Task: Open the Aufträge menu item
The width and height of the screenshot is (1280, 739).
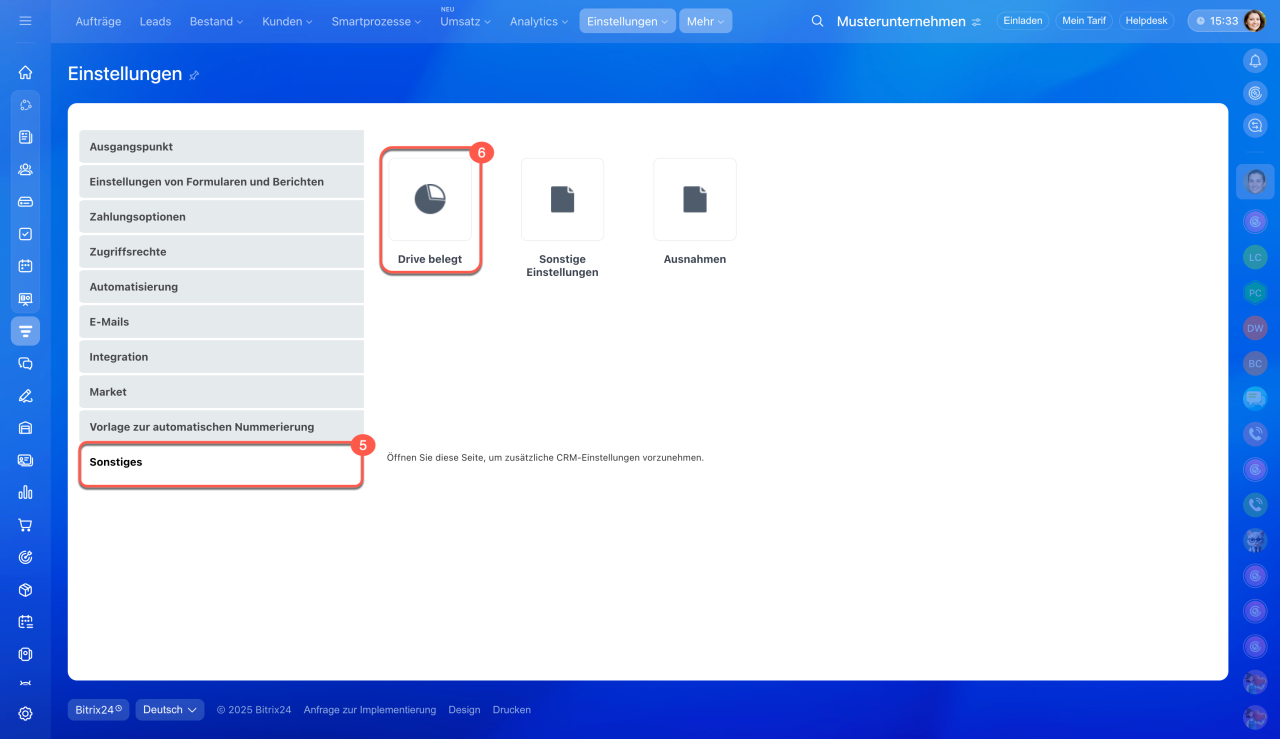Action: point(99,21)
